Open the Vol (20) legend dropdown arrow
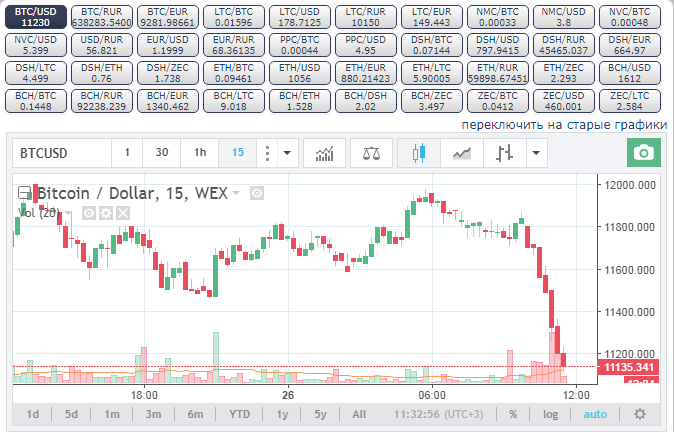The image size is (674, 432). pos(68,213)
